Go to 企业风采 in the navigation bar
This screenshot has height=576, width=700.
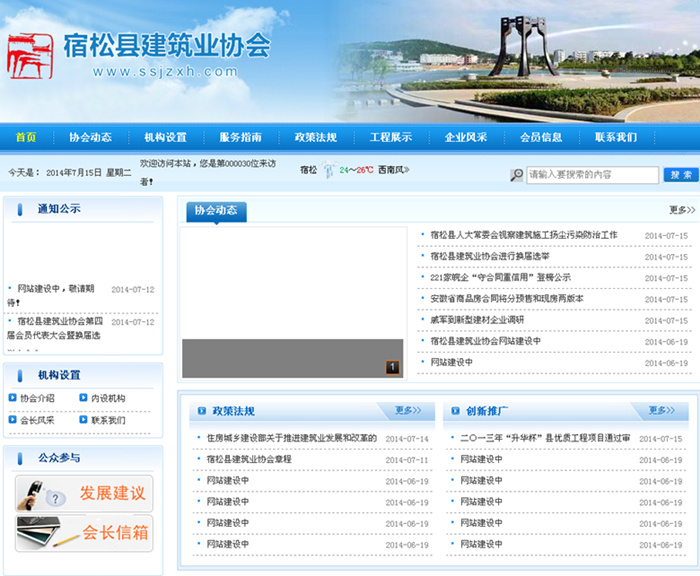(x=465, y=137)
